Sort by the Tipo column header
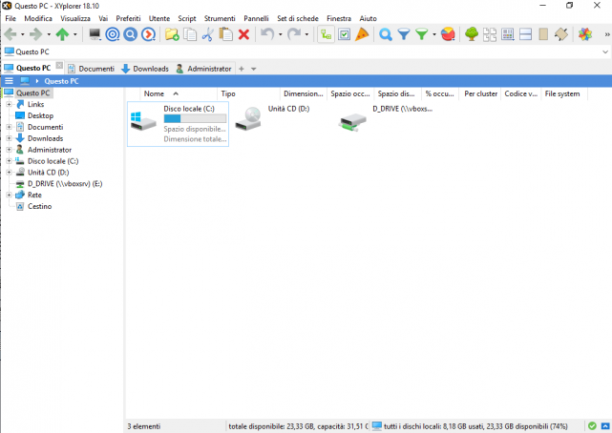 click(249, 94)
